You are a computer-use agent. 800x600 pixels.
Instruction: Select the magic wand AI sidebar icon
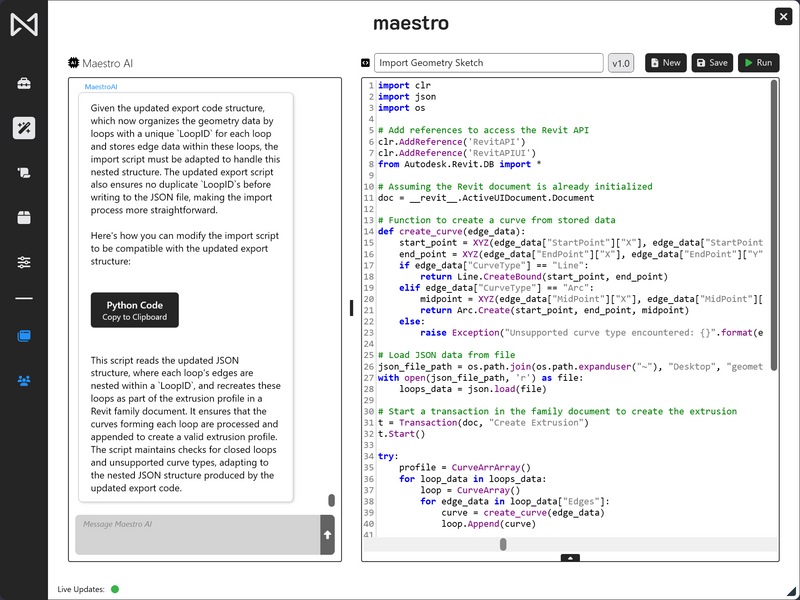24,128
